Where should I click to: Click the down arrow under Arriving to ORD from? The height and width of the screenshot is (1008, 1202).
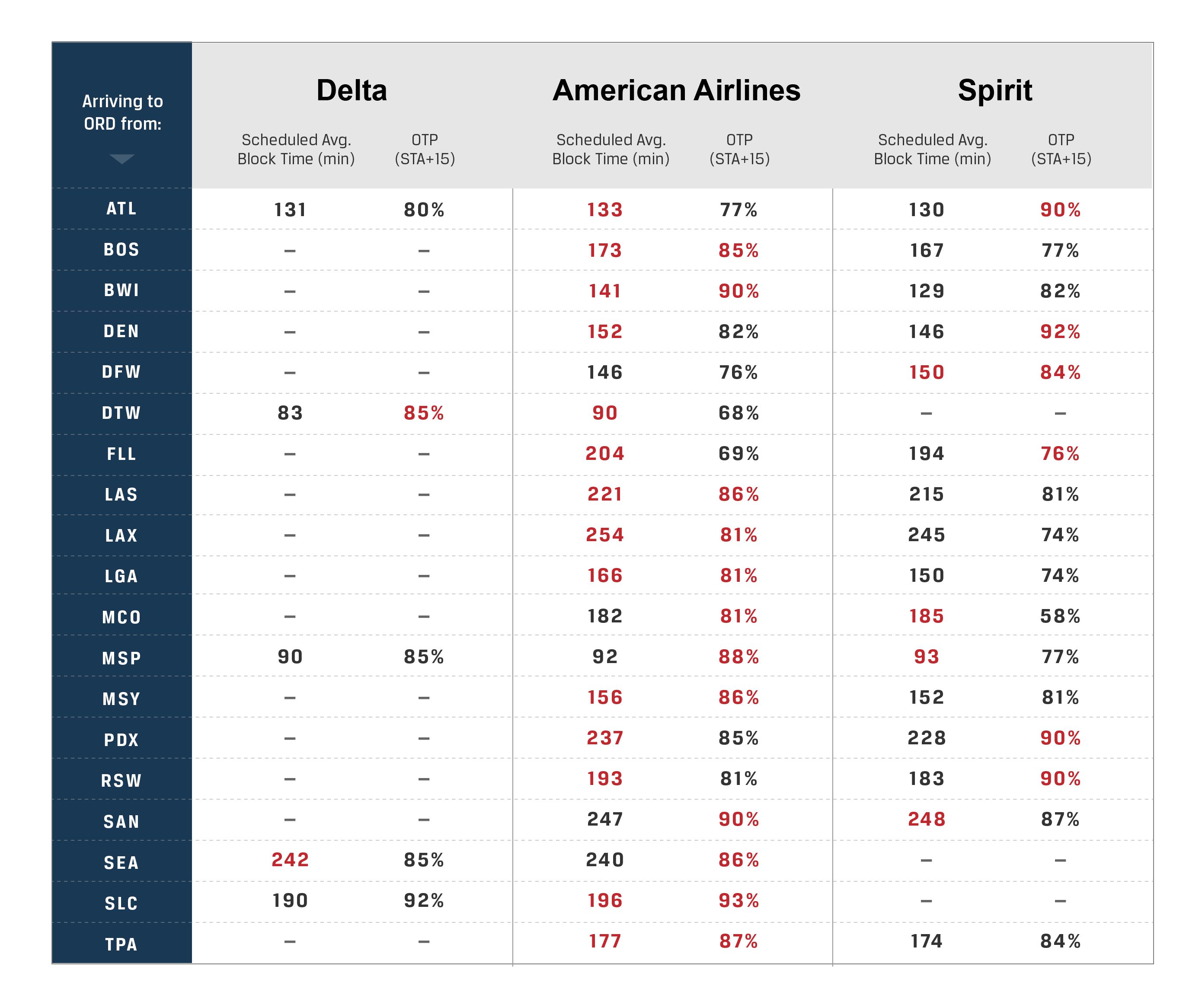point(122,159)
